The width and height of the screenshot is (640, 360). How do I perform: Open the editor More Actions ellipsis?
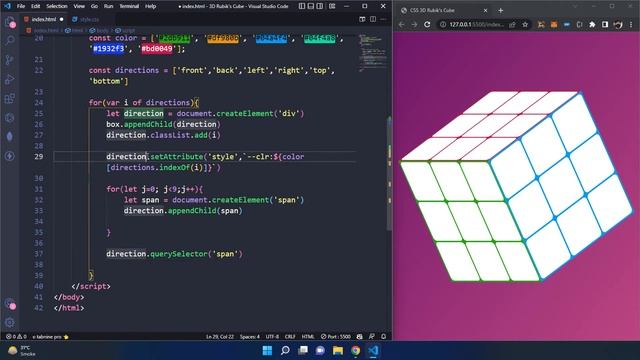[x=383, y=19]
